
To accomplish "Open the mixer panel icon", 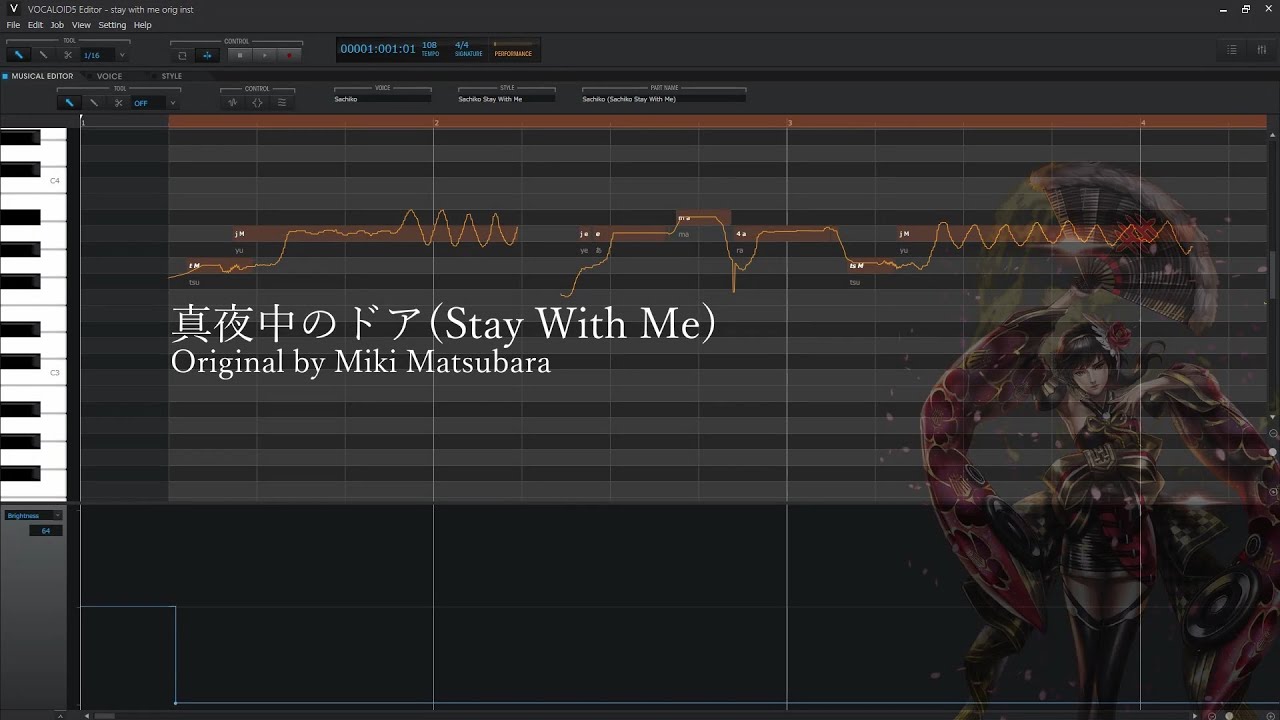I will [1261, 49].
